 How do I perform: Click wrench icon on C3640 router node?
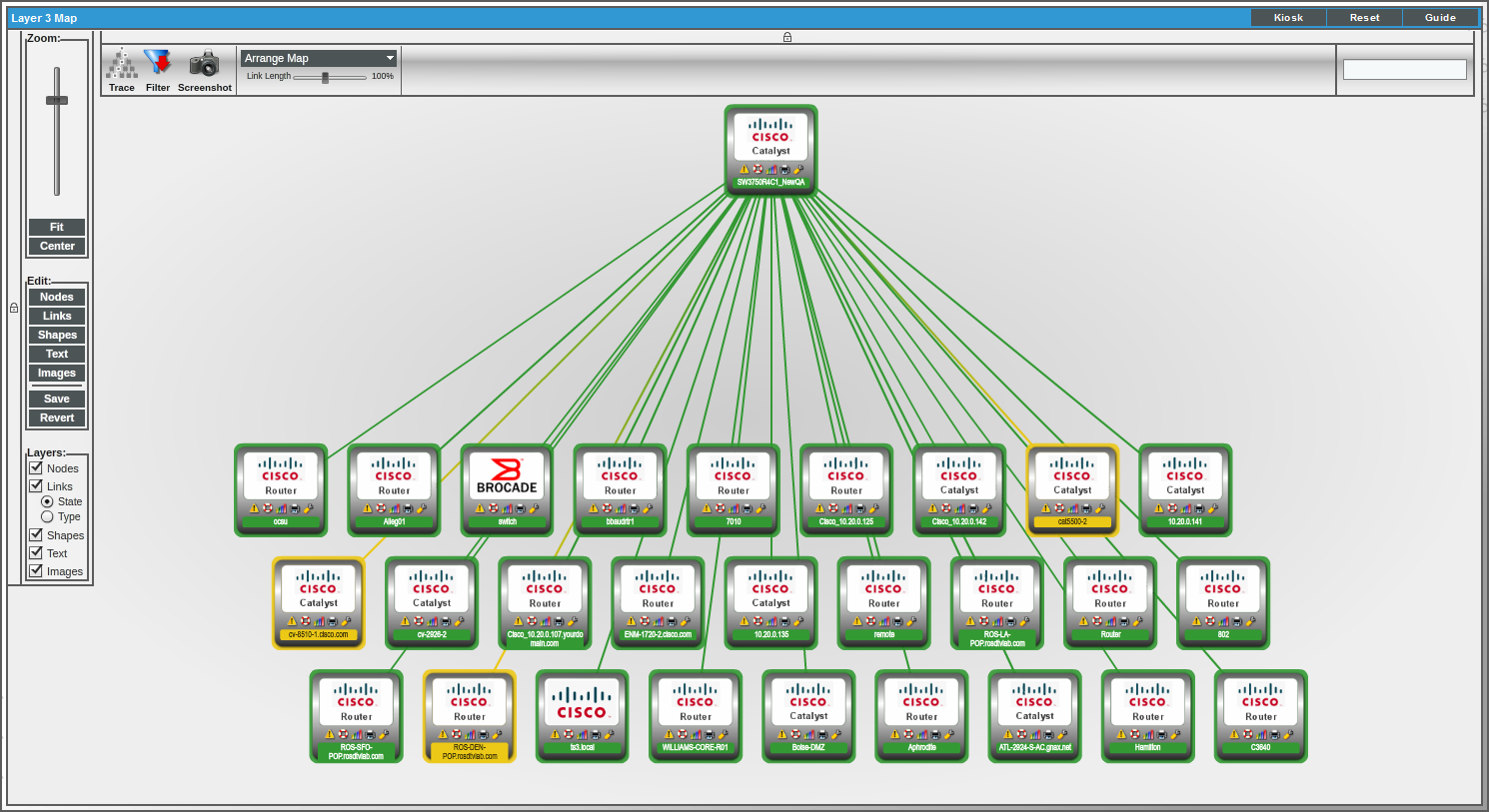[x=1288, y=734]
